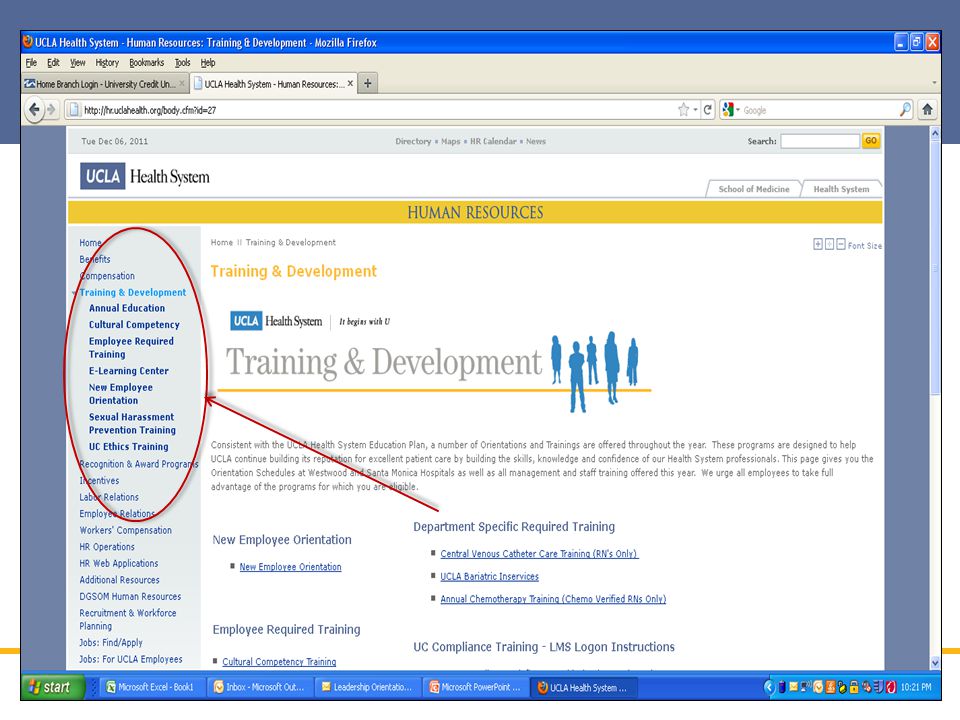Image resolution: width=960 pixels, height=720 pixels.
Task: Close the Home Branch Login tab
Action: (182, 83)
